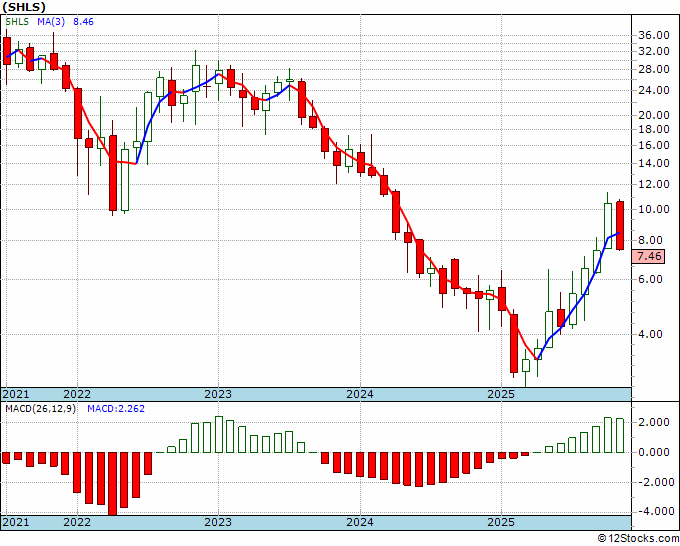Click the MACD:2.262 value label
Screen dimensions: 680x546
(x=116, y=409)
